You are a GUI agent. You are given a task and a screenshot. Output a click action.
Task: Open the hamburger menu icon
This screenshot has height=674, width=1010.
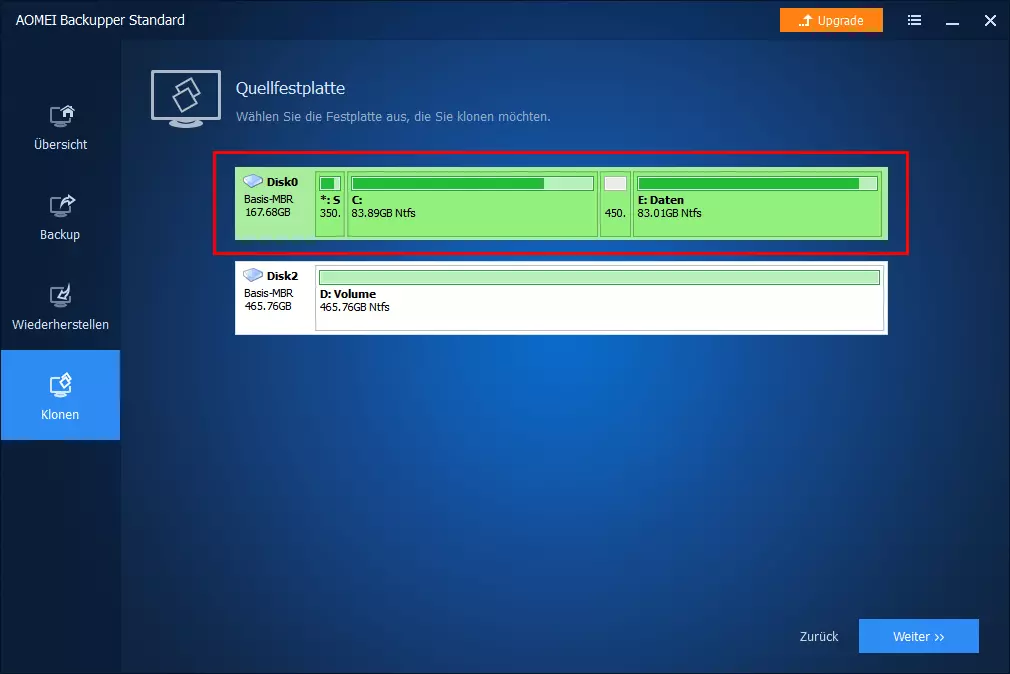[x=914, y=20]
